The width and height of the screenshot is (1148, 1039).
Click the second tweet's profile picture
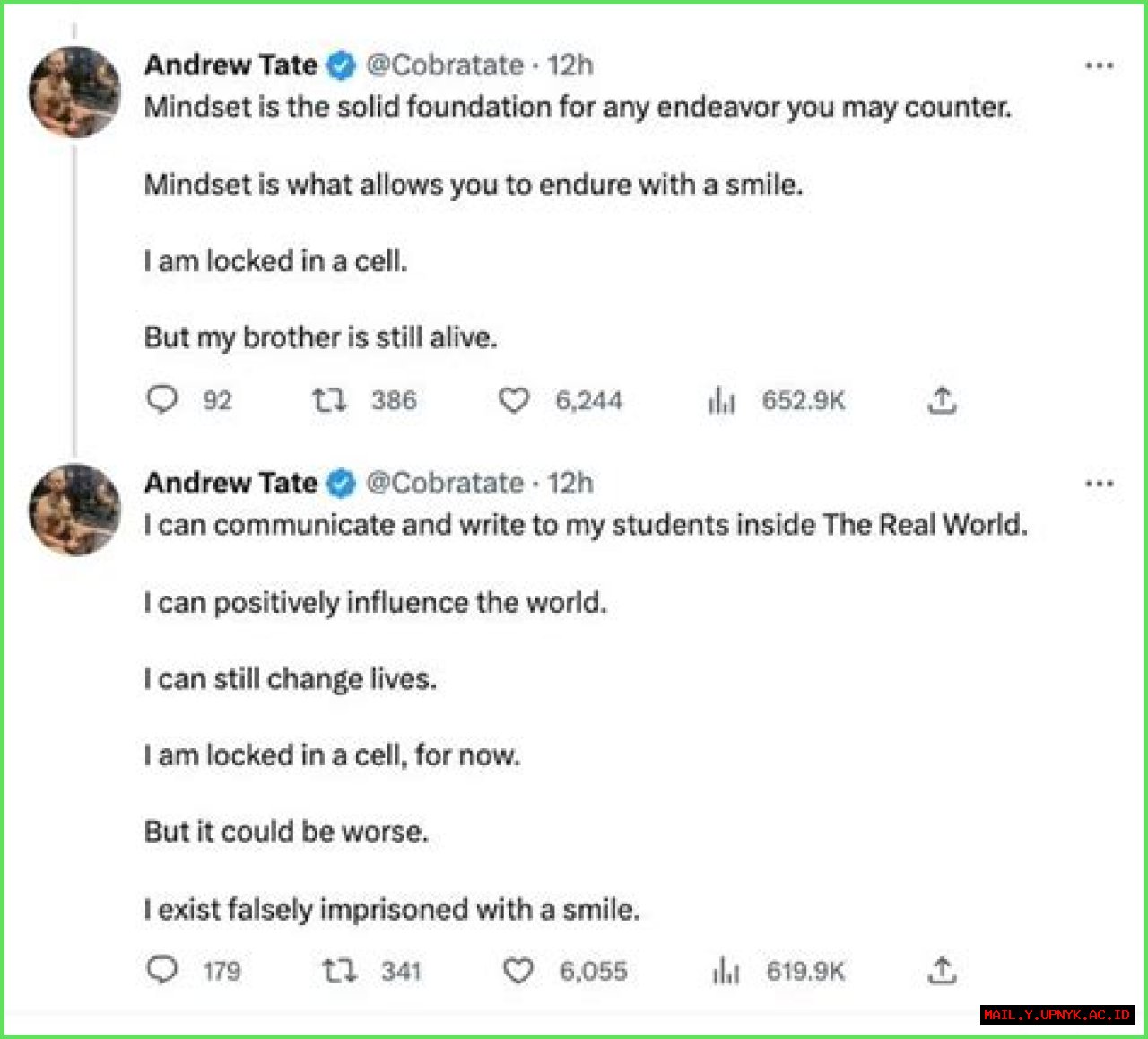coord(74,508)
